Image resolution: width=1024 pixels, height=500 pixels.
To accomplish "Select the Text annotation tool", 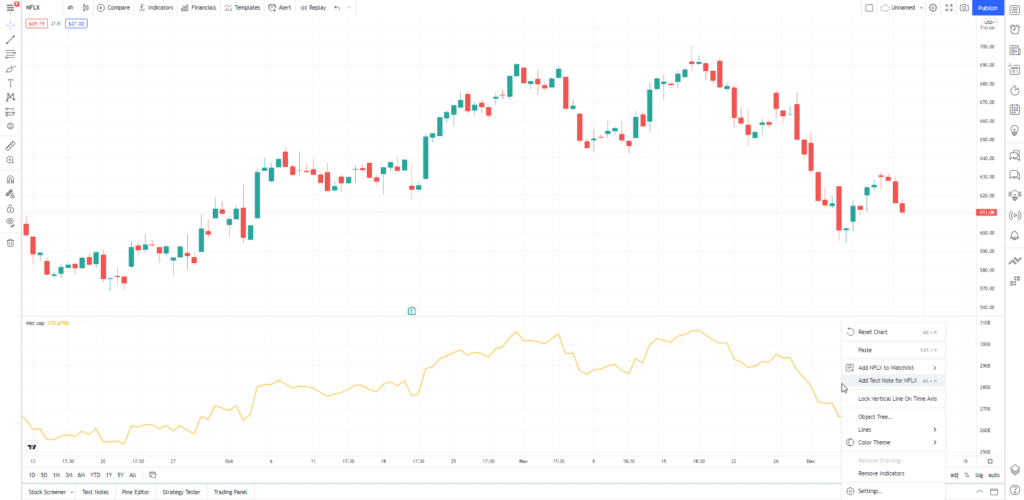I will tap(10, 83).
